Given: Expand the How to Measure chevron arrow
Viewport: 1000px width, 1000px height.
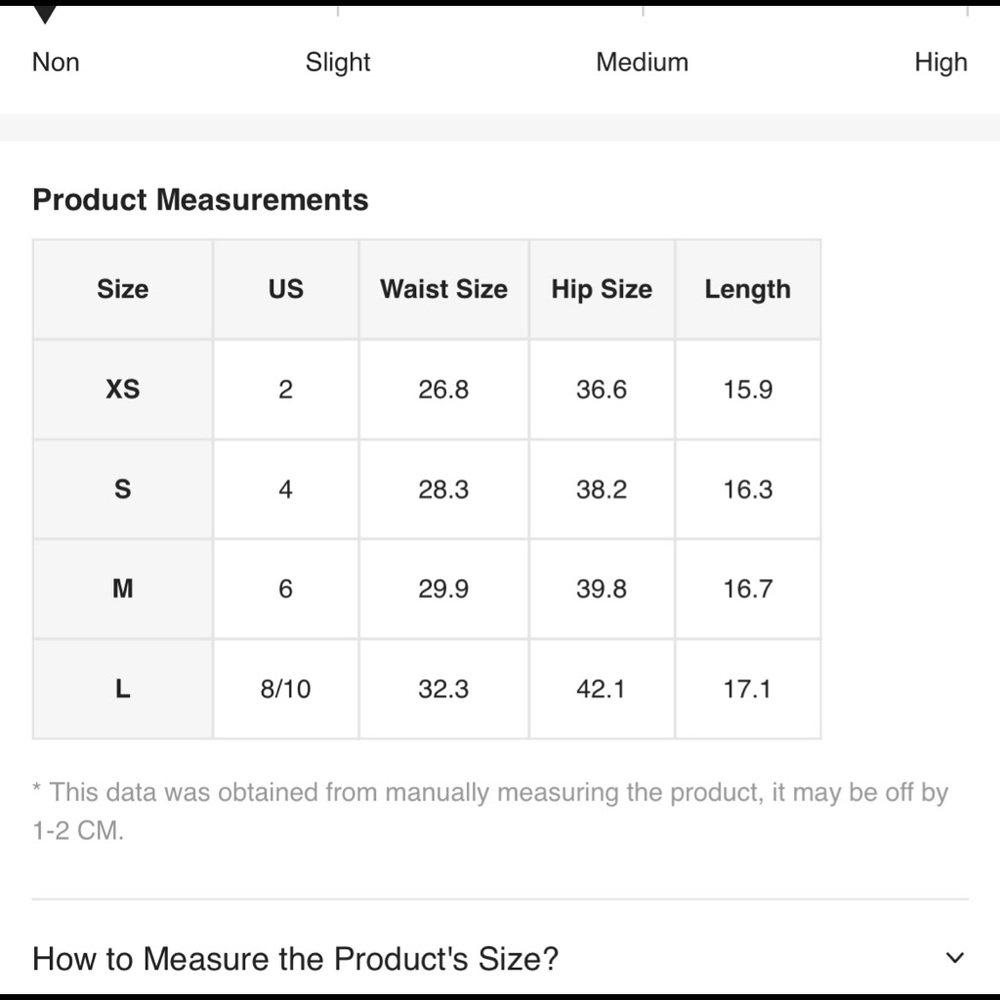Looking at the screenshot, I should tap(954, 957).
